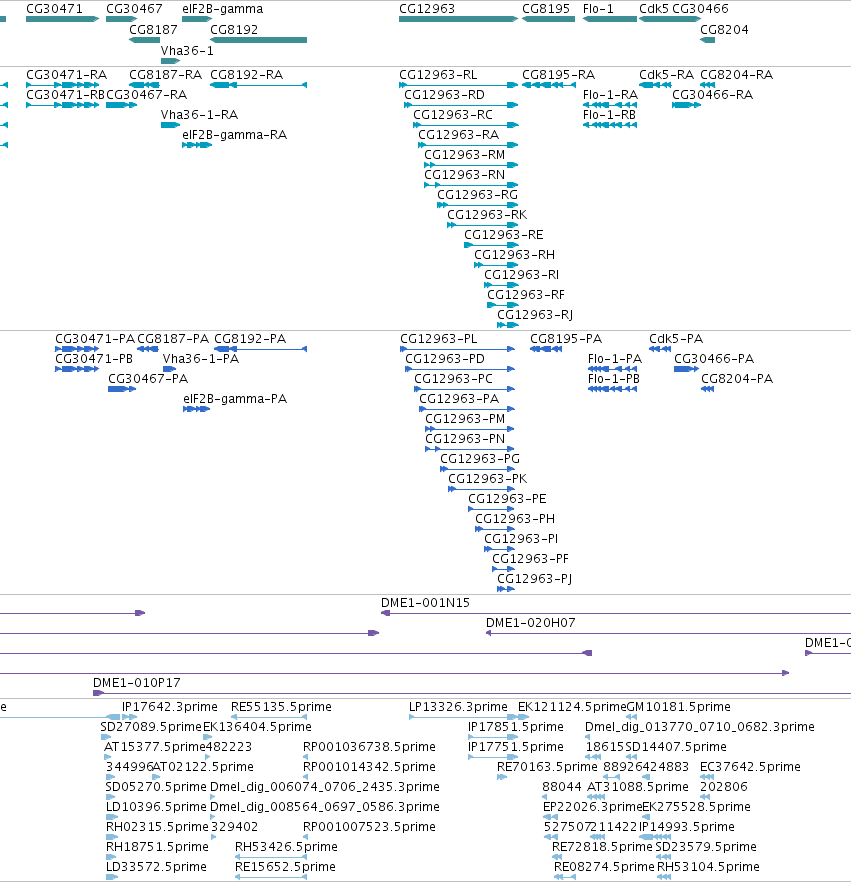Open transcript CG8195-RA label
The image size is (851, 882).
click(559, 75)
